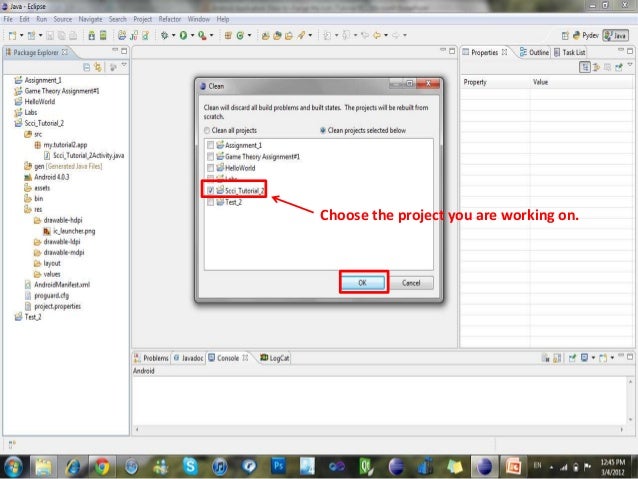Select the Android 4.0.3 library
Viewport: 638px width, 479px height.
pyautogui.click(x=47, y=177)
